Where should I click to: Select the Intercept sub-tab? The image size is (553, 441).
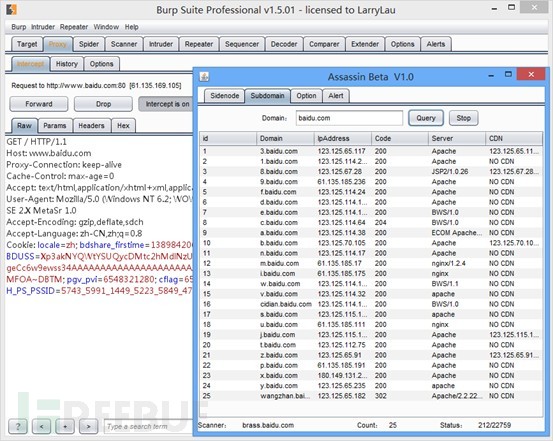tap(30, 64)
